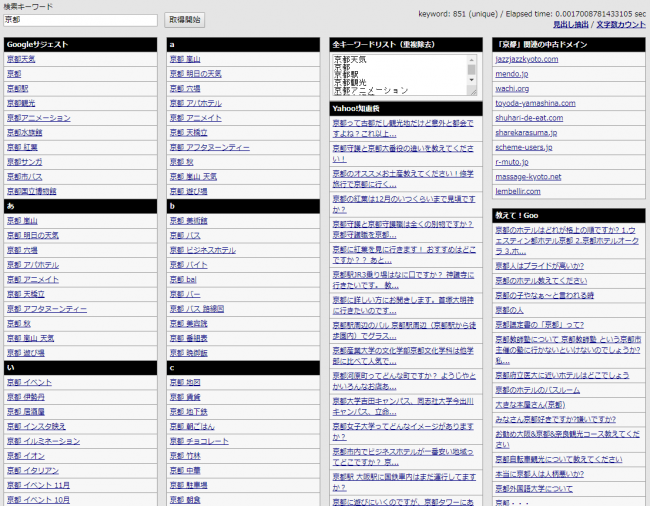Open the 京都 地図 link
The width and height of the screenshot is (650, 506).
[185, 383]
